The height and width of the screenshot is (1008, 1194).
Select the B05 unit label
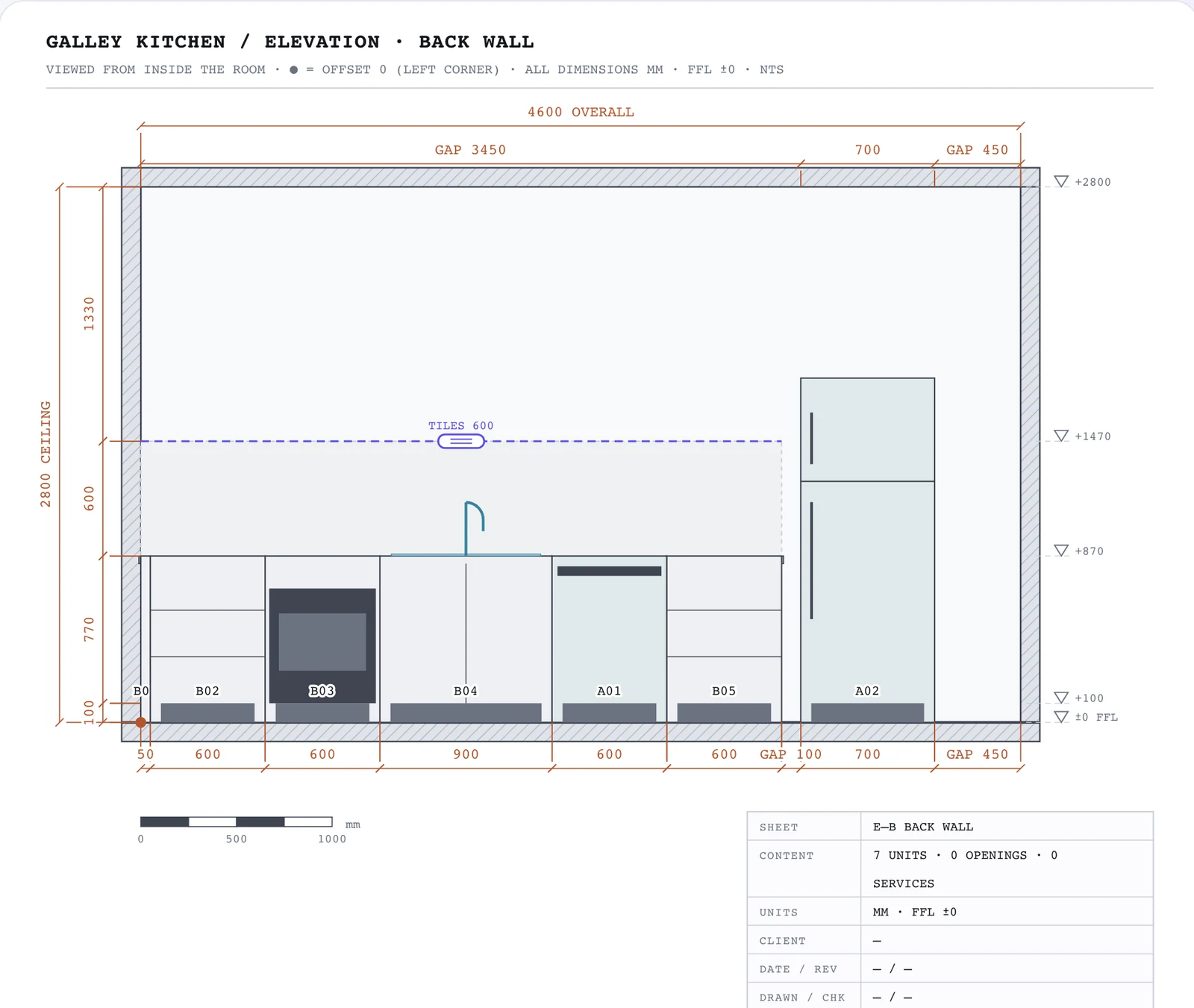click(724, 691)
